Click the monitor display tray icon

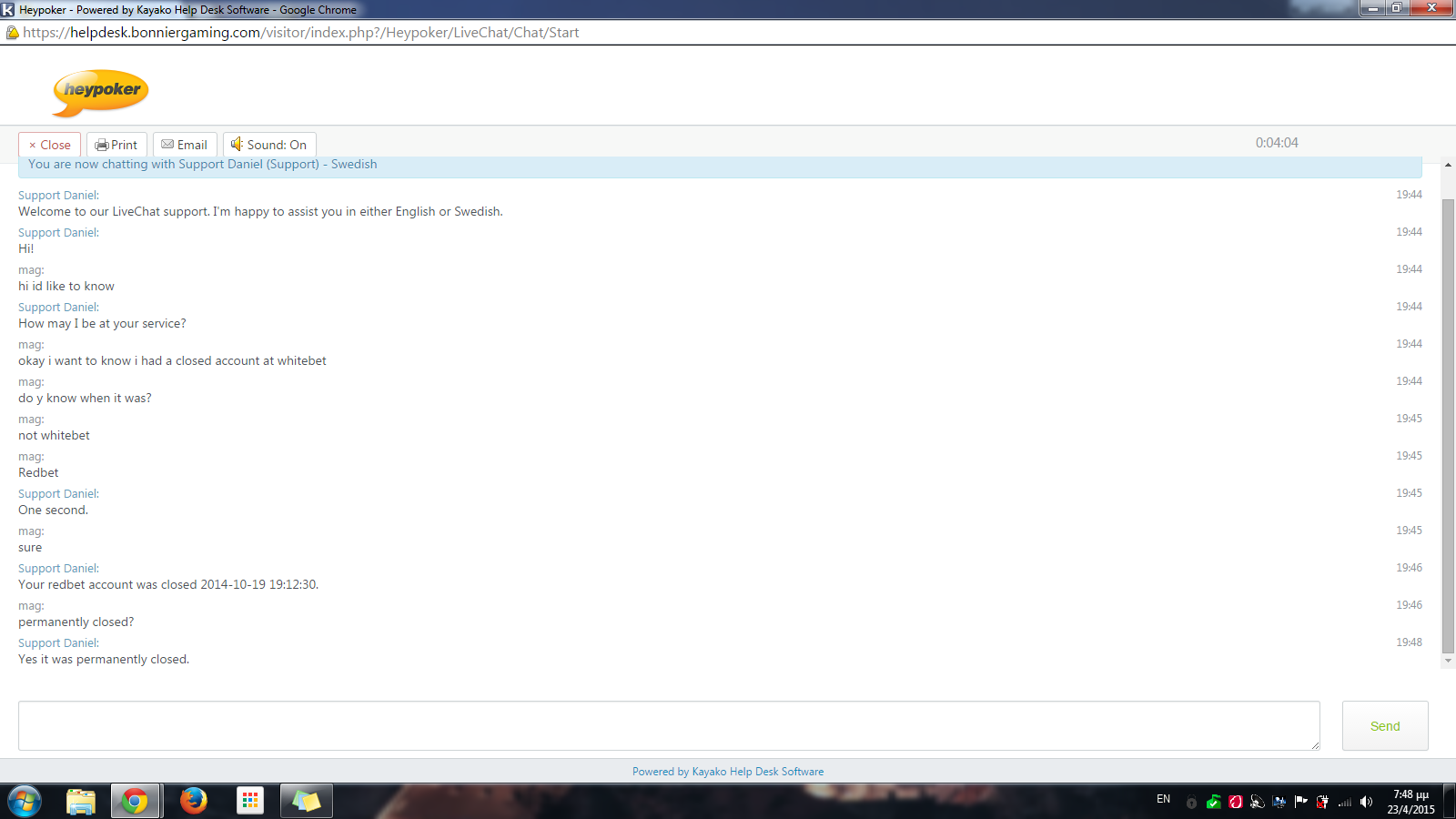(x=1279, y=802)
